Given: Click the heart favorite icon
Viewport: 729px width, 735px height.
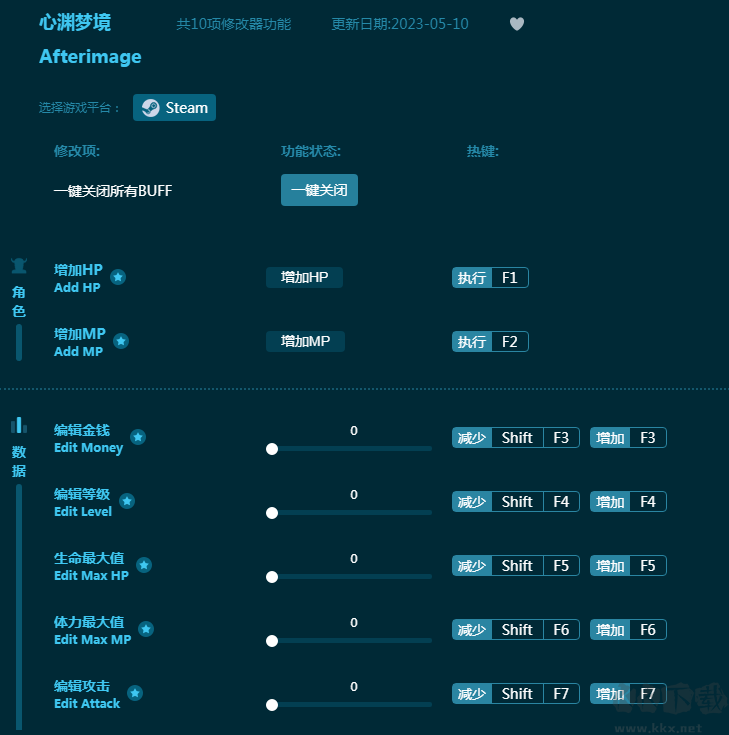Looking at the screenshot, I should point(517,24).
